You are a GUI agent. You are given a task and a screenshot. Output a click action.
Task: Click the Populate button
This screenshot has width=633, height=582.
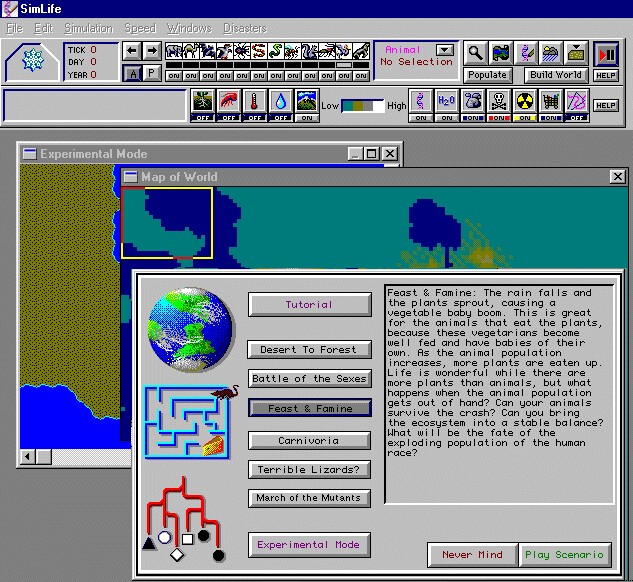487,75
